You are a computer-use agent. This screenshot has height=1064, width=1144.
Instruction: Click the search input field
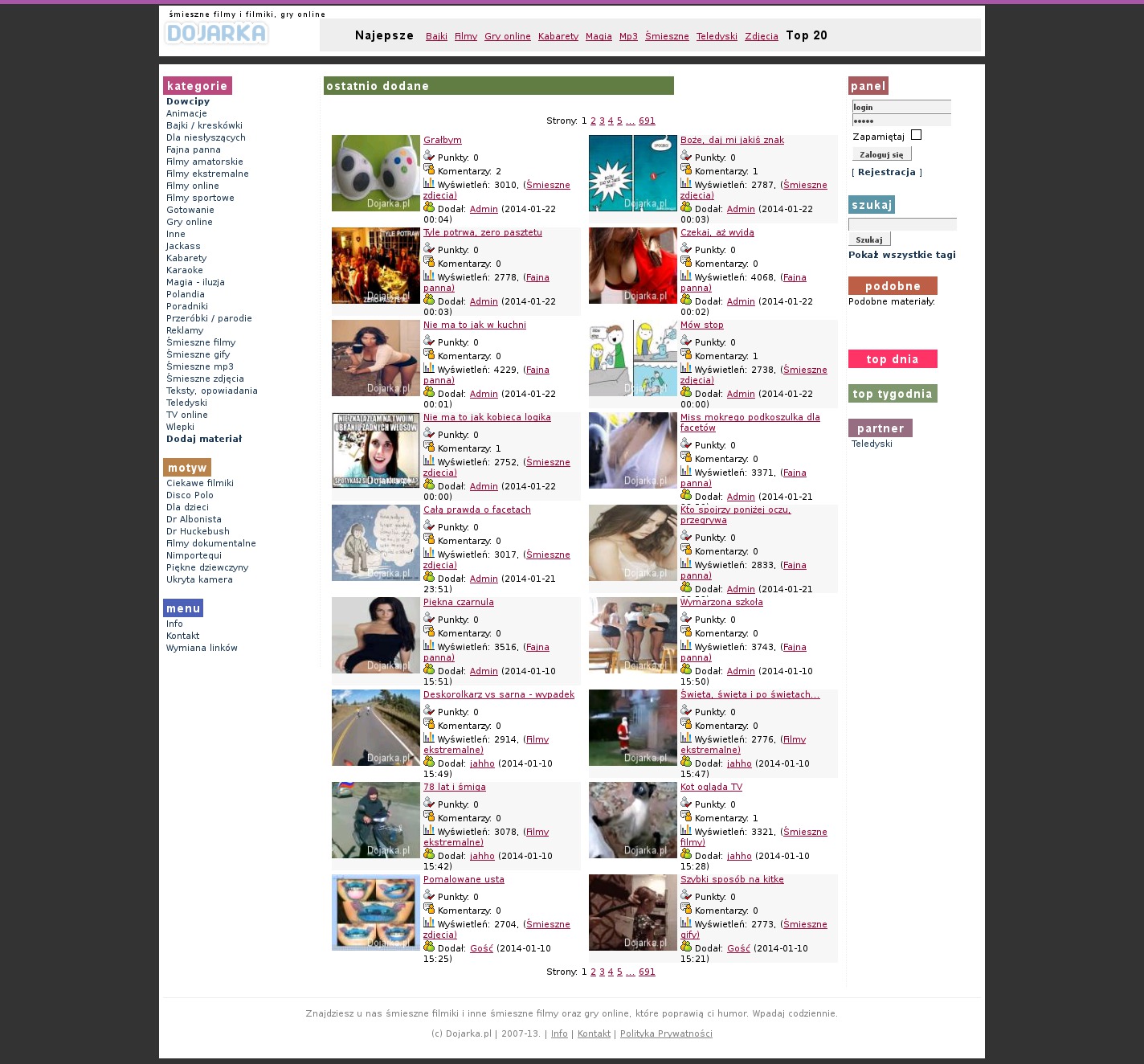(903, 224)
